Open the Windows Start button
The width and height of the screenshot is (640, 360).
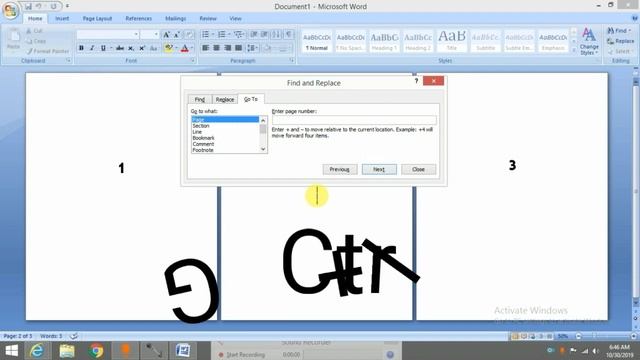12,351
